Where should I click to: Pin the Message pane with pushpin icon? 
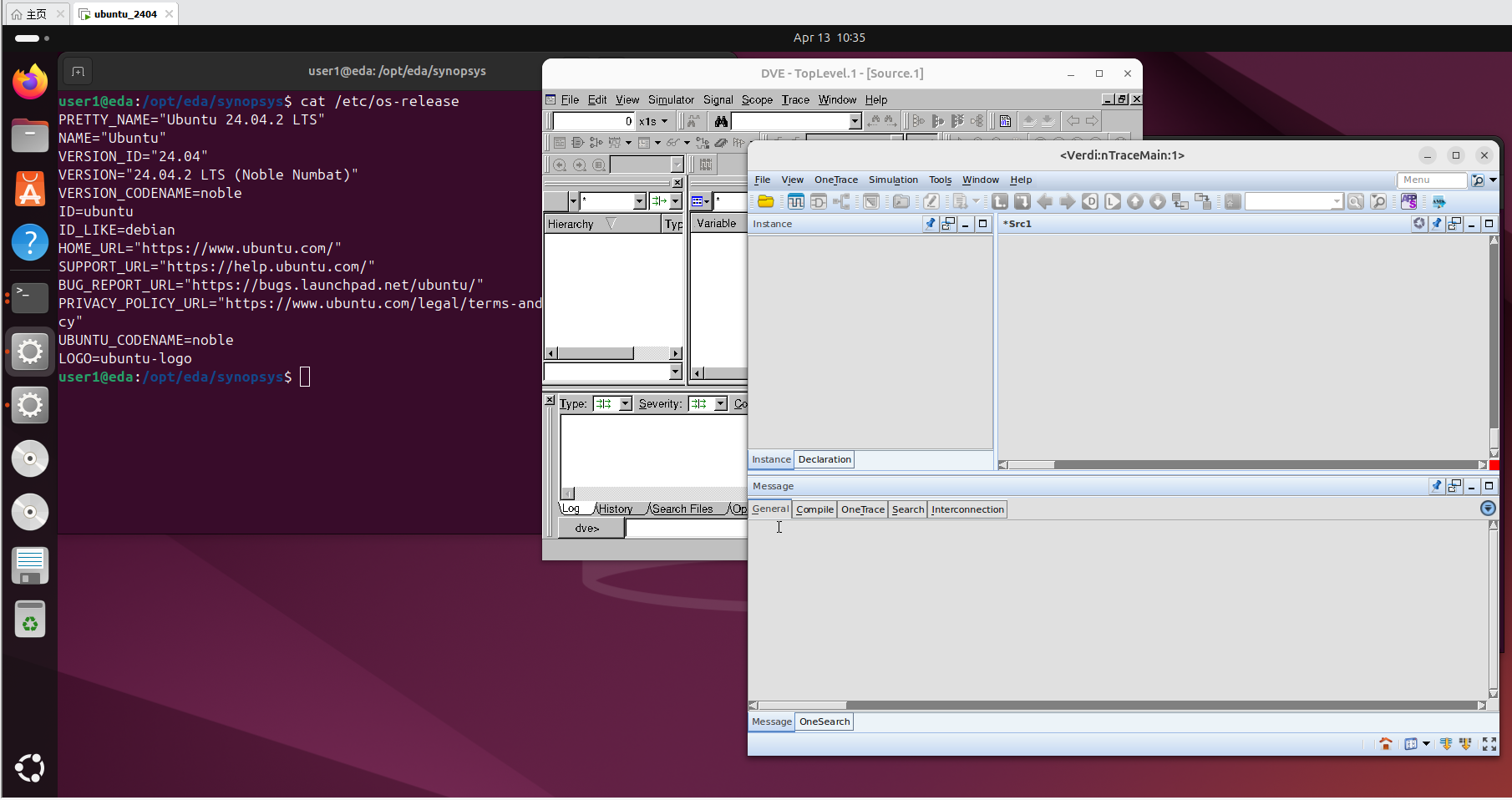1437,485
